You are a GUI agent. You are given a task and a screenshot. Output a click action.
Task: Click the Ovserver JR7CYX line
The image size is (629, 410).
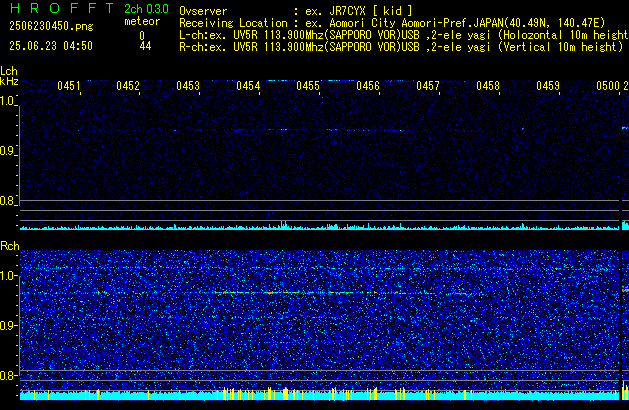[x=296, y=11]
